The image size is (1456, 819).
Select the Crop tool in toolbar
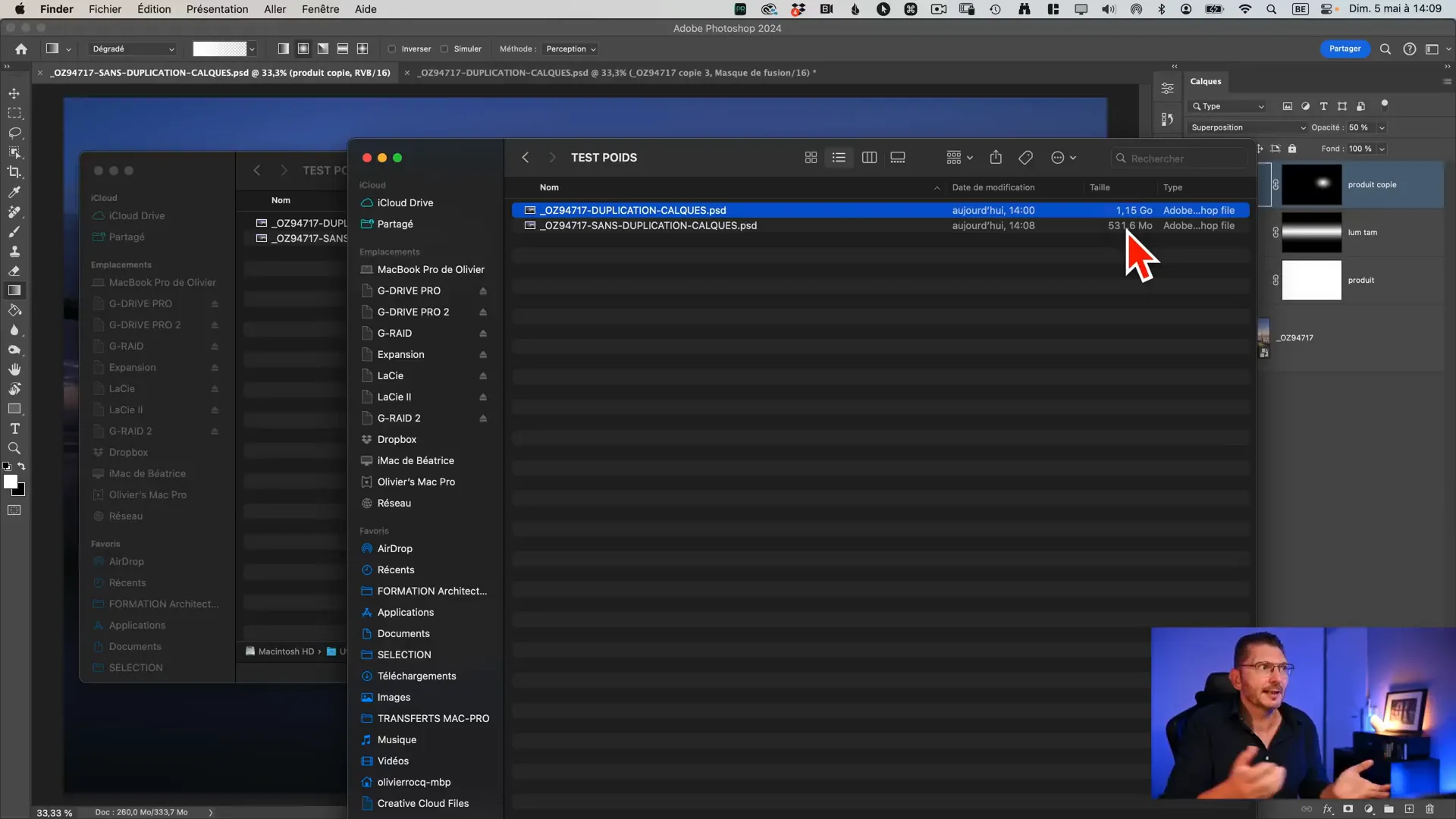tap(14, 172)
